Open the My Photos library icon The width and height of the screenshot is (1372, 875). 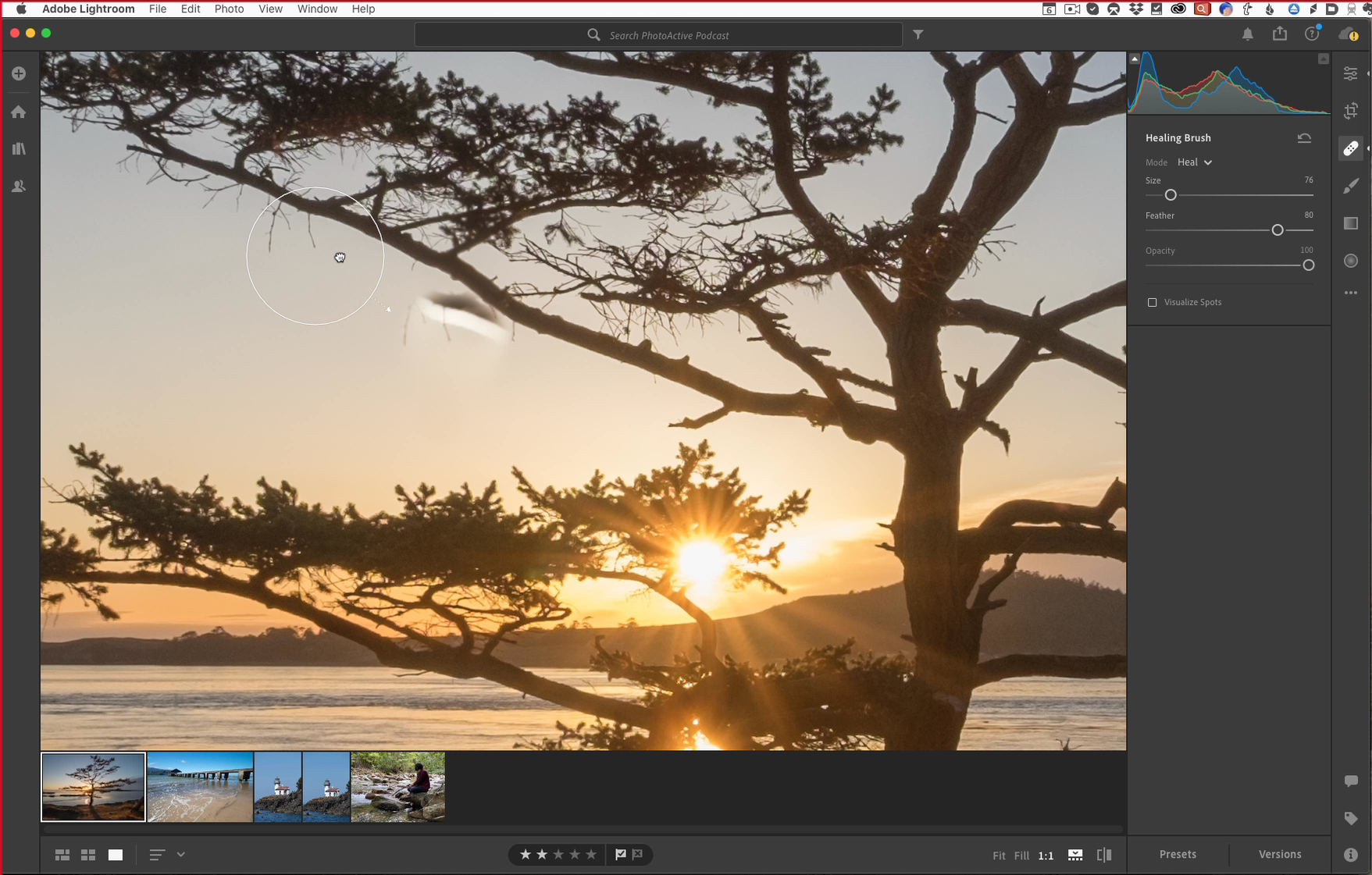click(x=19, y=148)
